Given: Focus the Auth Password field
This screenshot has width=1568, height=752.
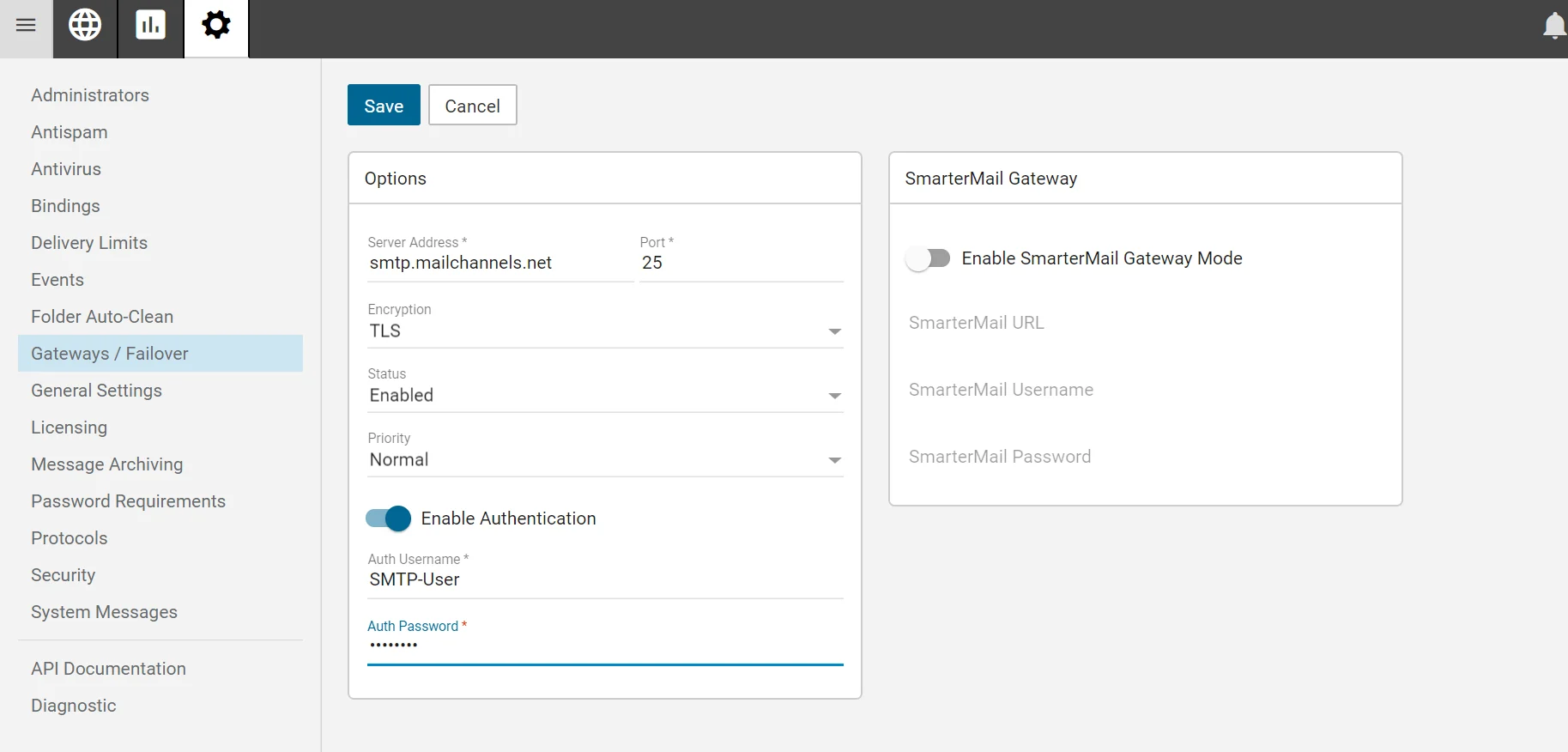Looking at the screenshot, I should [605, 646].
